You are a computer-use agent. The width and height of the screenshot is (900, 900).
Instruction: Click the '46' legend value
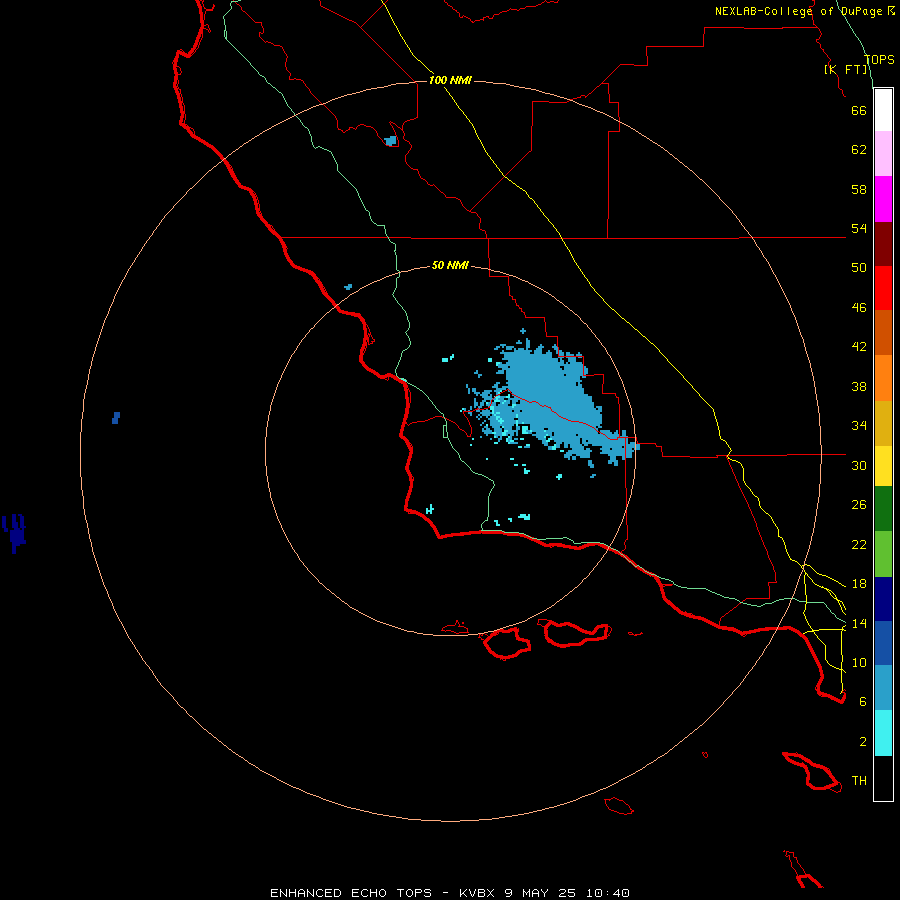859,308
